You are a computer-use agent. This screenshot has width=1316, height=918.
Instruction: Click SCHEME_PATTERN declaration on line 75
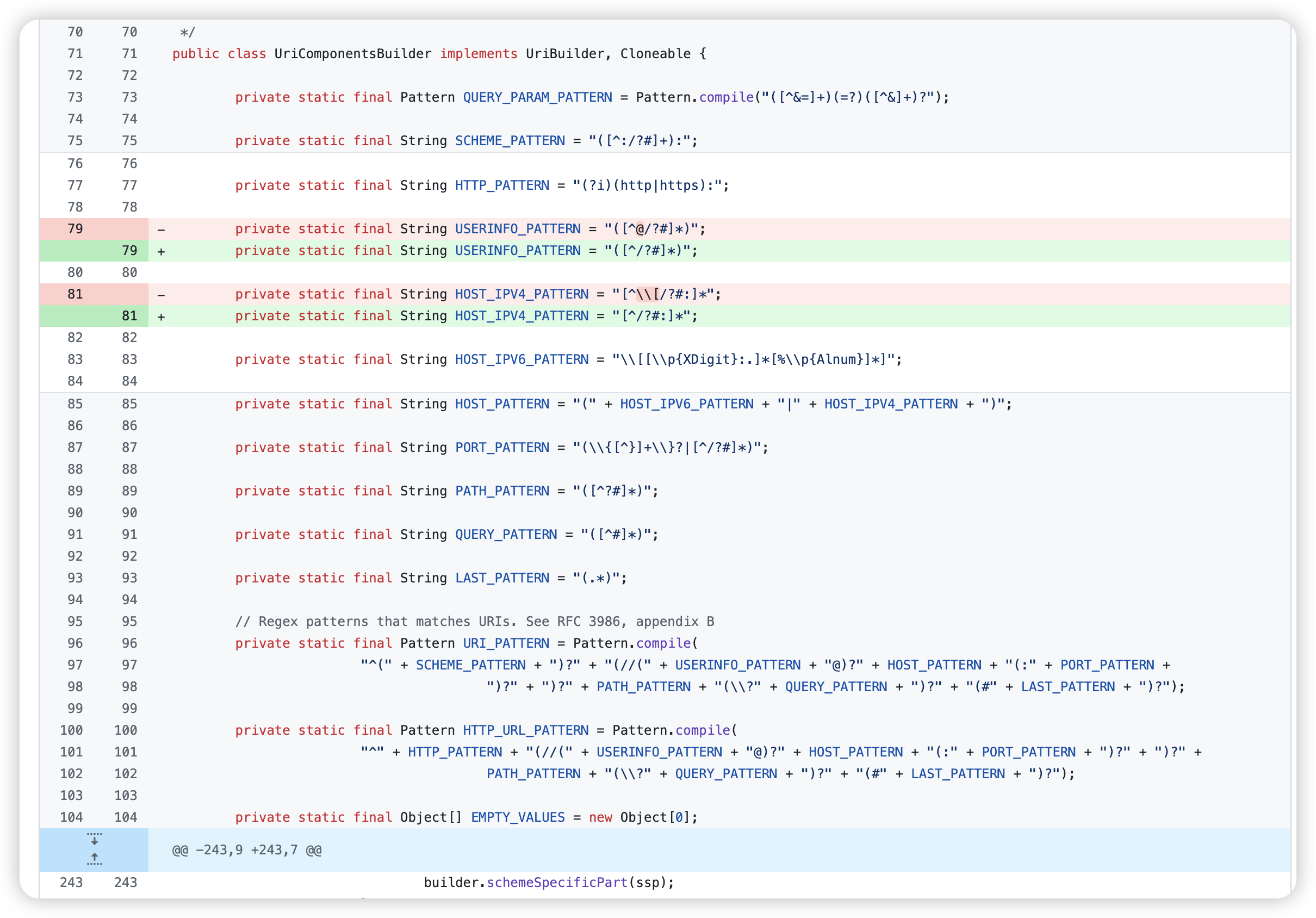(510, 141)
